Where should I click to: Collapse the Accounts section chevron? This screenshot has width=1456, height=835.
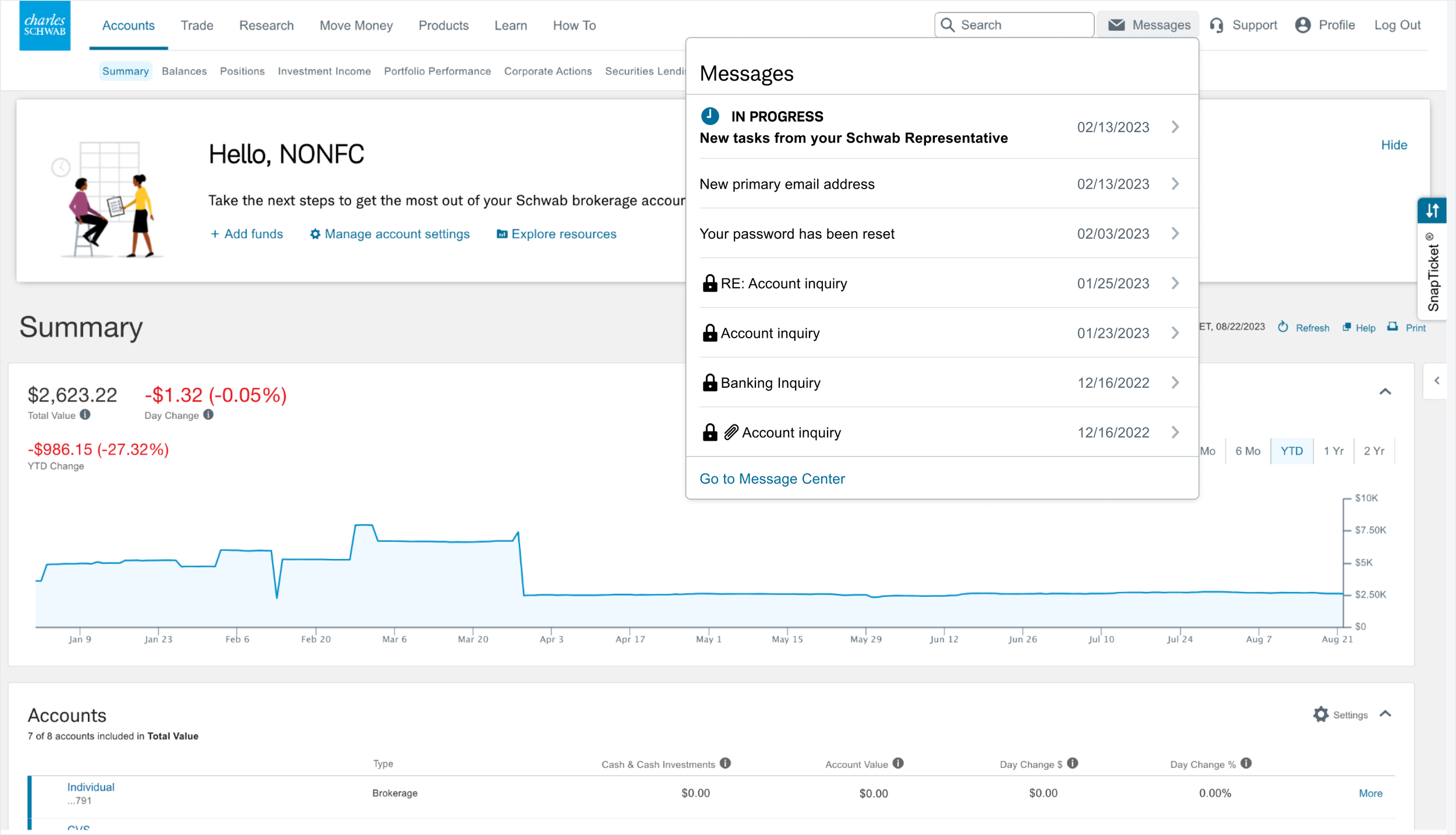pos(1386,714)
